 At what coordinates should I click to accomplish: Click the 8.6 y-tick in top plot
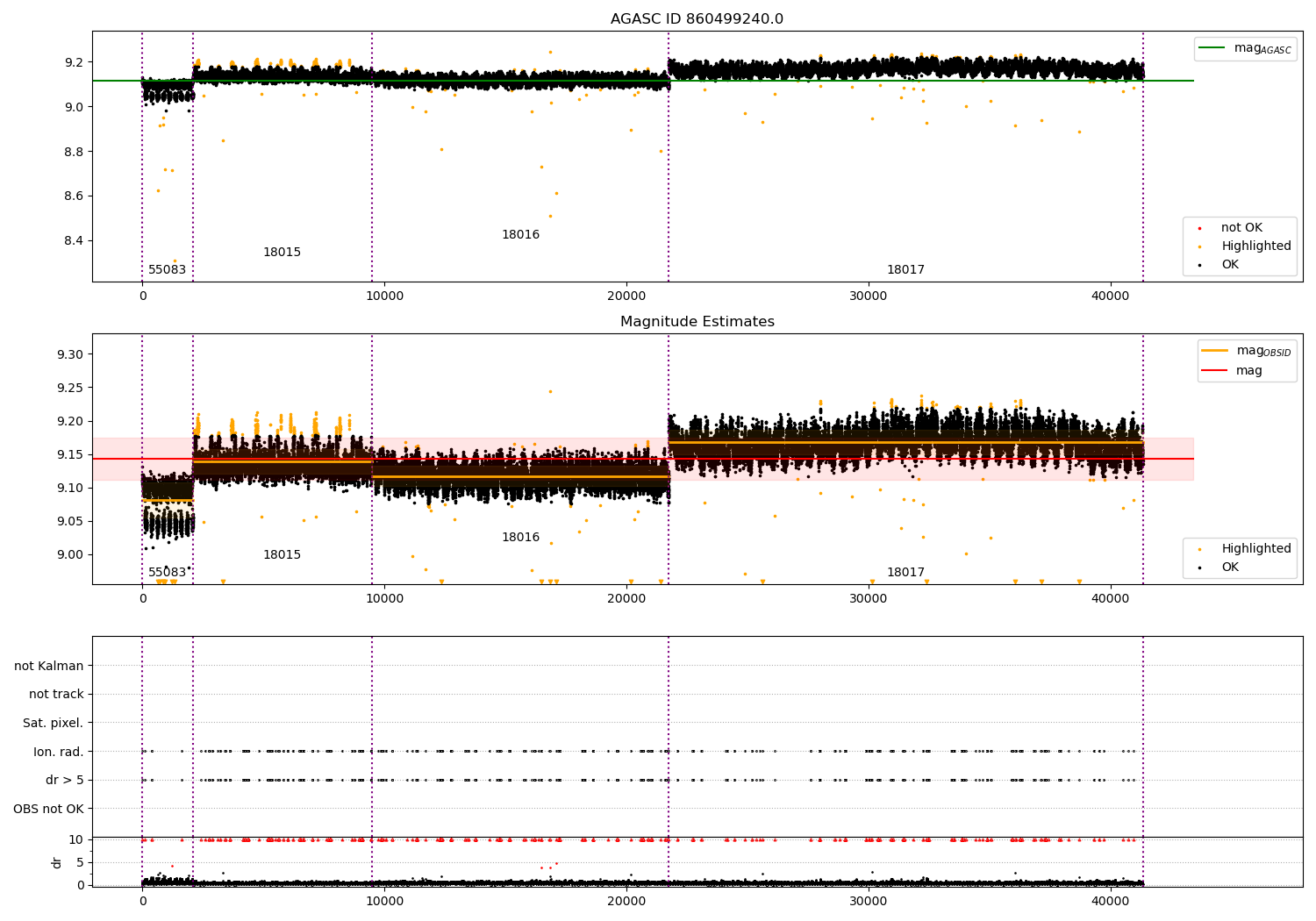tap(74, 196)
